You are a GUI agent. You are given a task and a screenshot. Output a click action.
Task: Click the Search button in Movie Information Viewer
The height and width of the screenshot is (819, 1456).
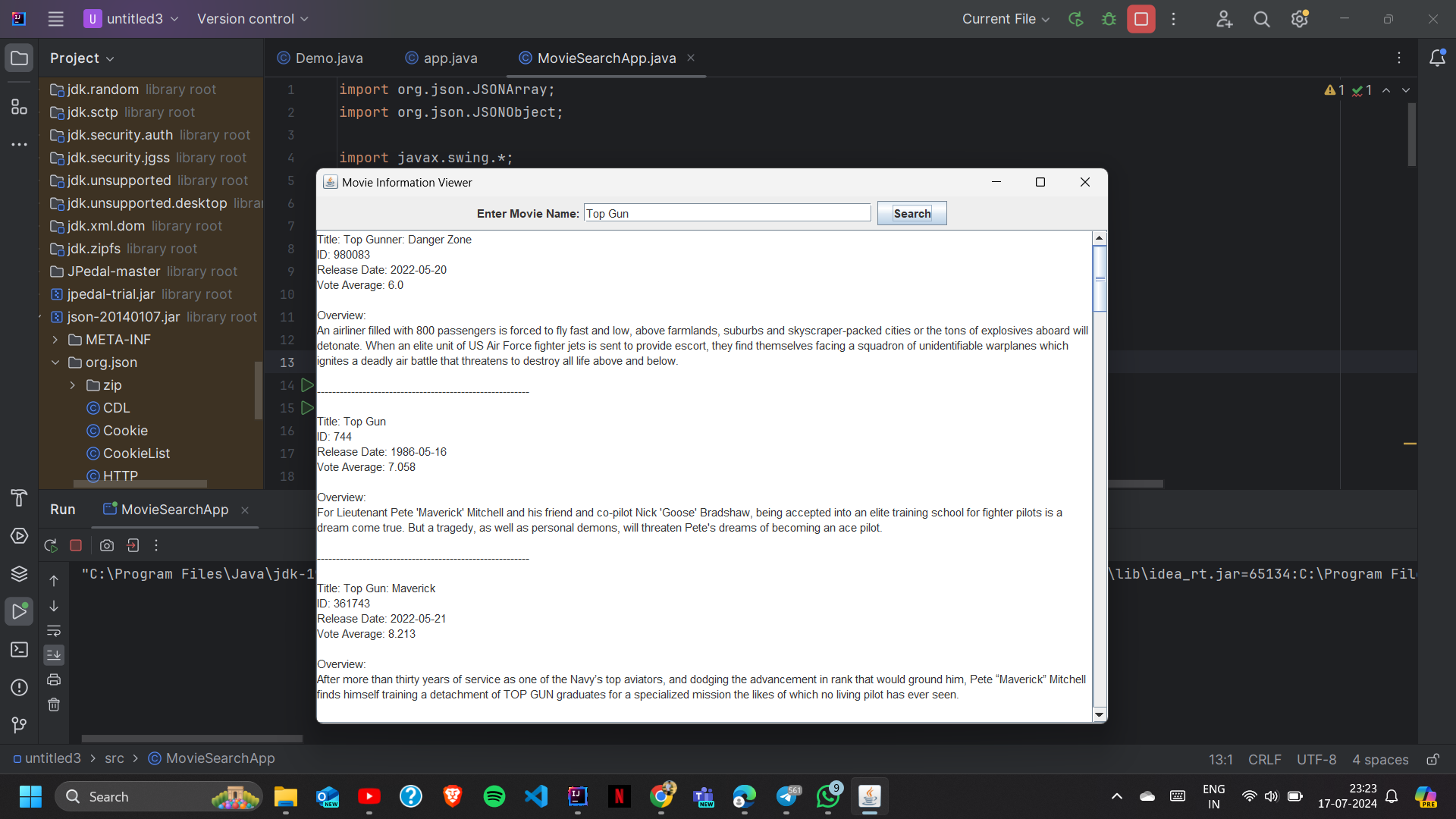[x=912, y=213]
